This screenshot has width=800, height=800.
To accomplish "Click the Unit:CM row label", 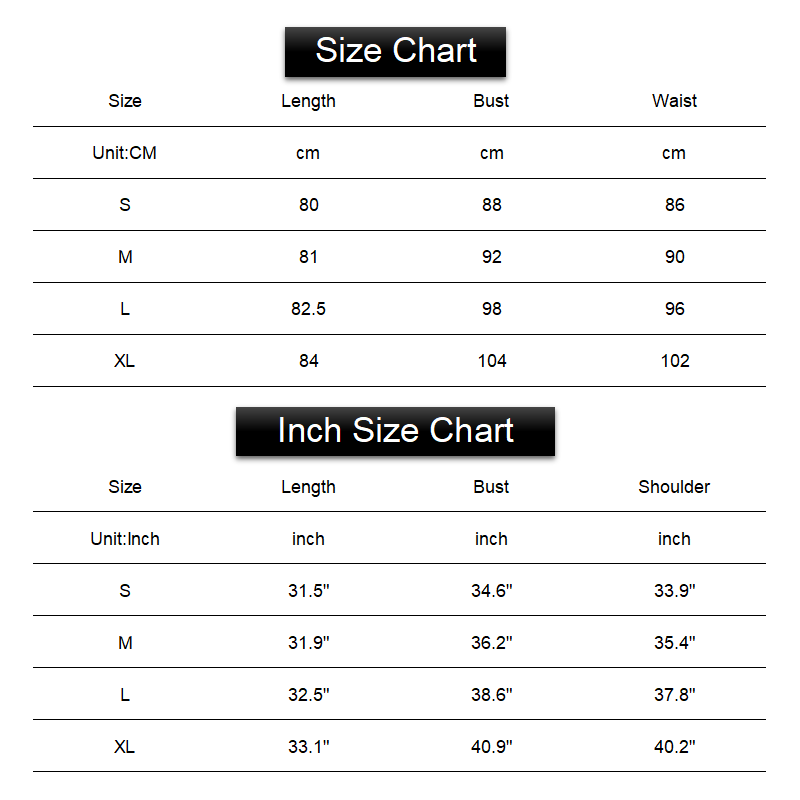I will 125,153.
